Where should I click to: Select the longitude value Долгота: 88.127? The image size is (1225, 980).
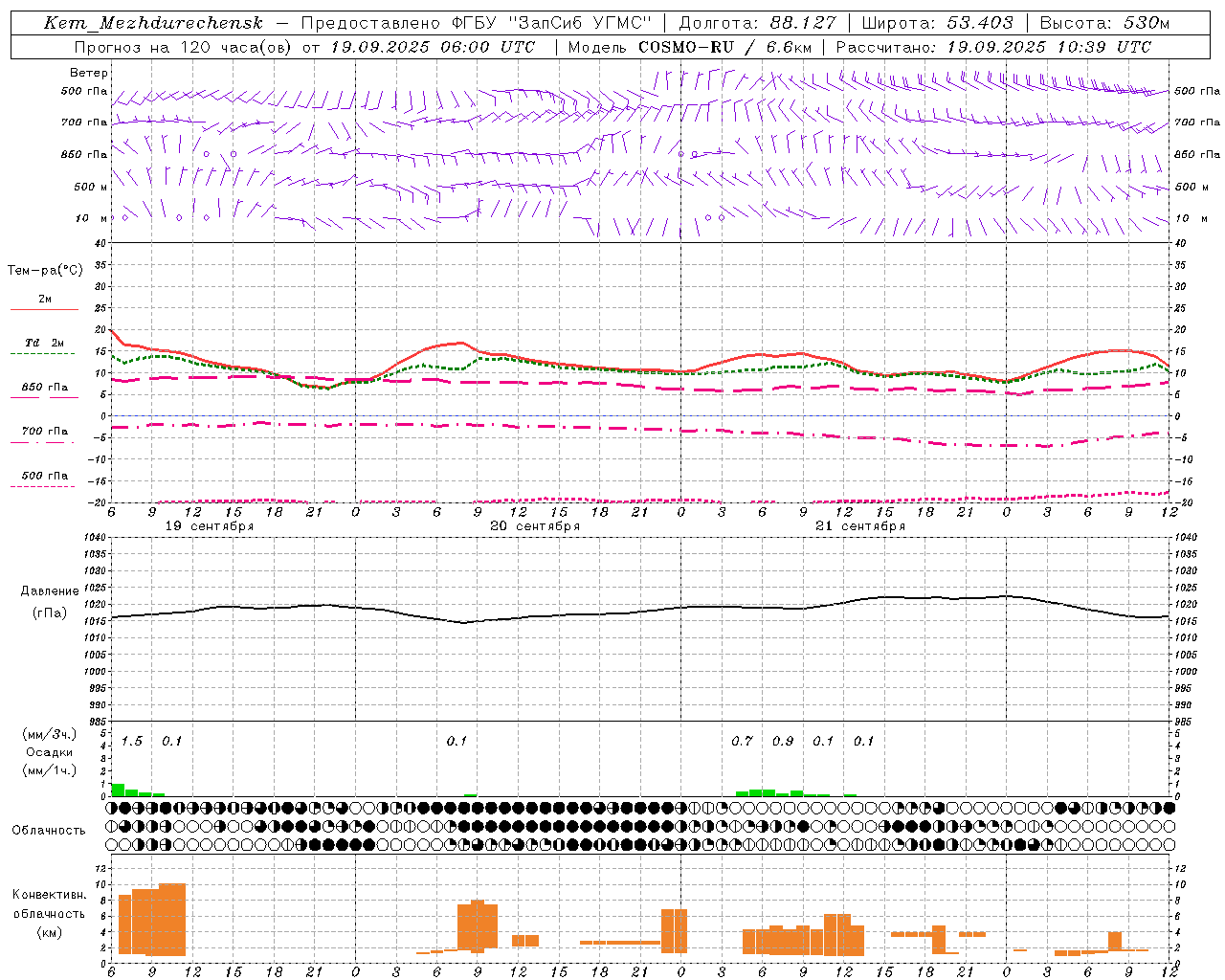[x=757, y=23]
